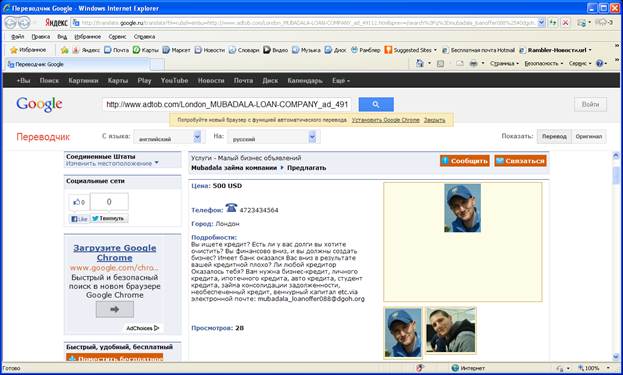Click the add-to-favorites-bar star icon
The width and height of the screenshot is (623, 375).
click(x=64, y=50)
